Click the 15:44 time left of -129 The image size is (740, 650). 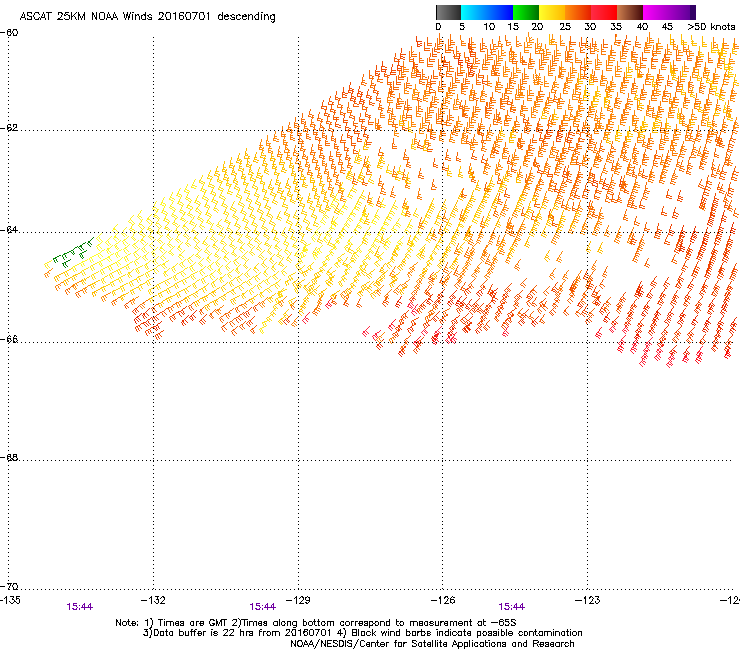pos(262,607)
